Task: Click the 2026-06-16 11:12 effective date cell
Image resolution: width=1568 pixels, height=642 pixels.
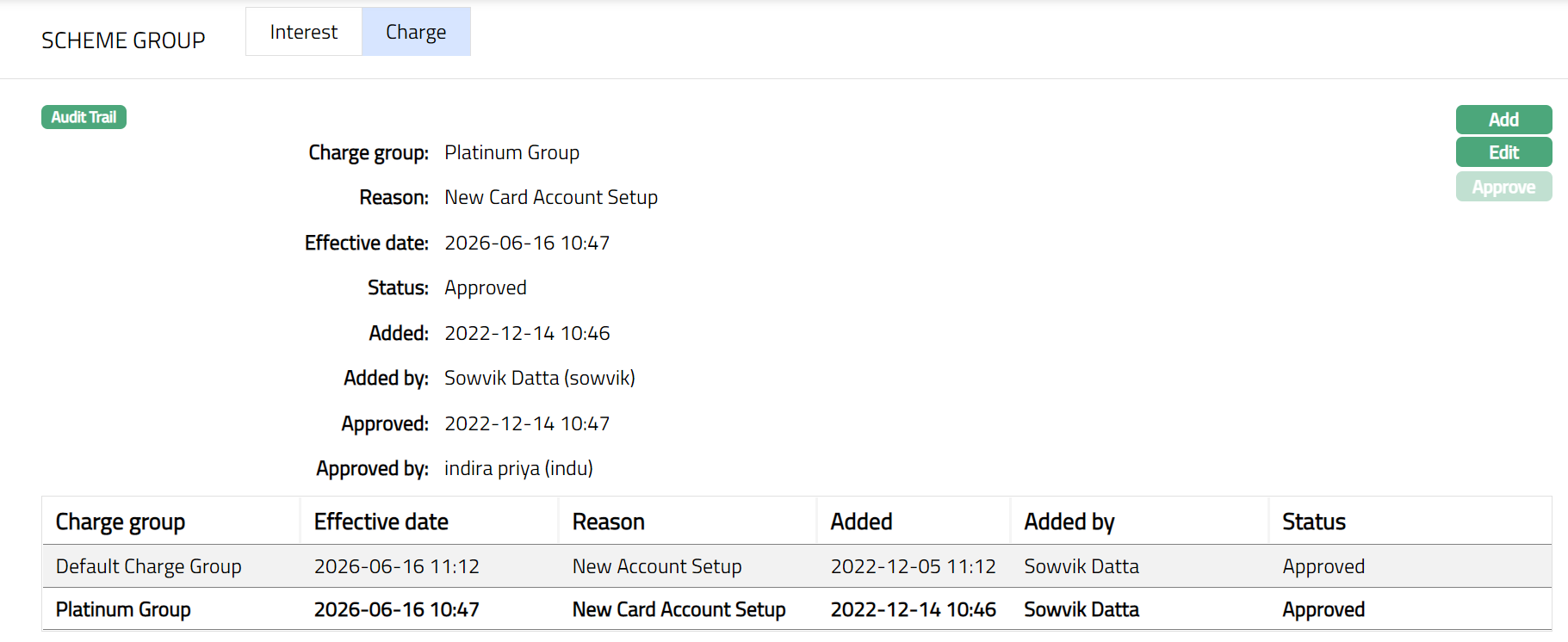Action: tap(396, 566)
